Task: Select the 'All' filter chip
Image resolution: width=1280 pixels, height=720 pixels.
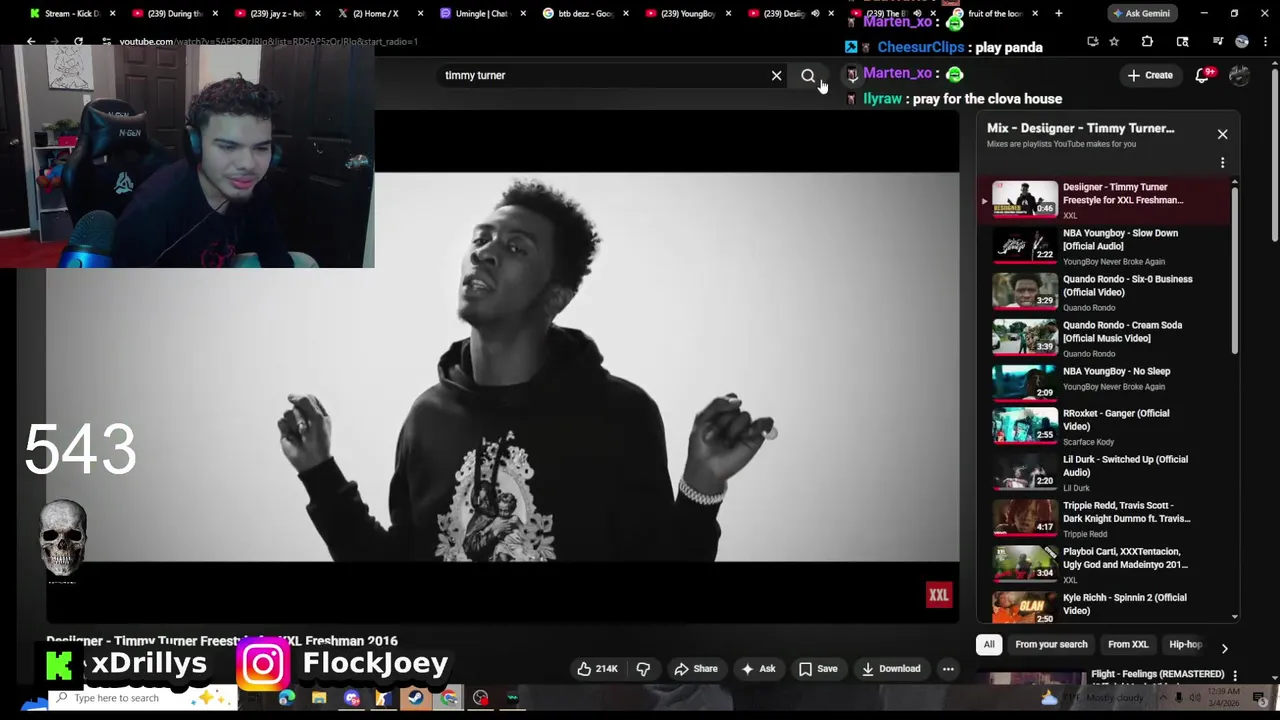Action: coord(989,645)
